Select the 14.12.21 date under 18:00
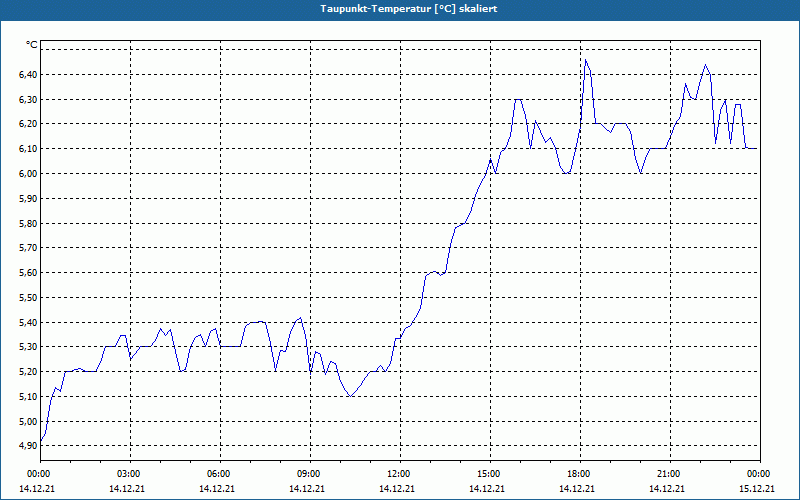 [x=577, y=488]
